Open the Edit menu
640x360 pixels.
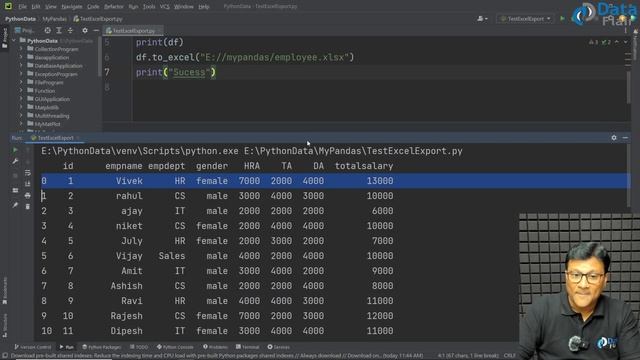click(x=36, y=7)
